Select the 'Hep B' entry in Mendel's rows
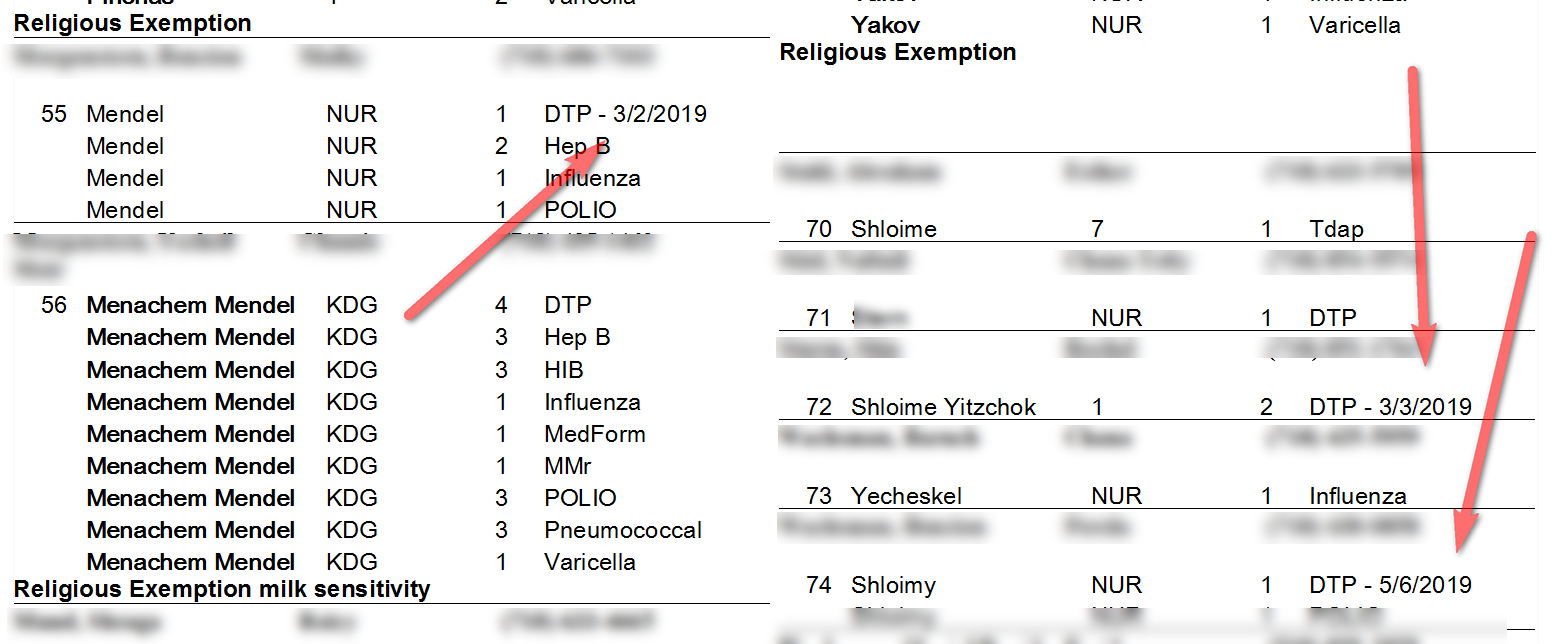Viewport: 1564px width, 644px height. pos(577,146)
